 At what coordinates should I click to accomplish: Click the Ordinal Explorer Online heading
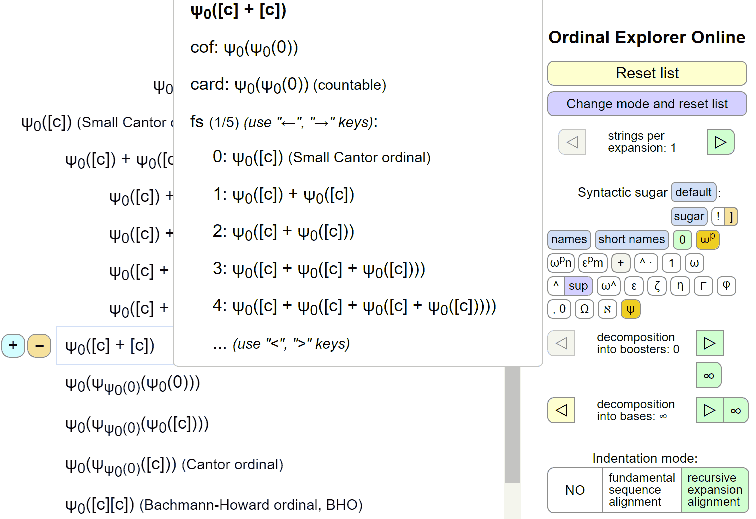pos(647,37)
